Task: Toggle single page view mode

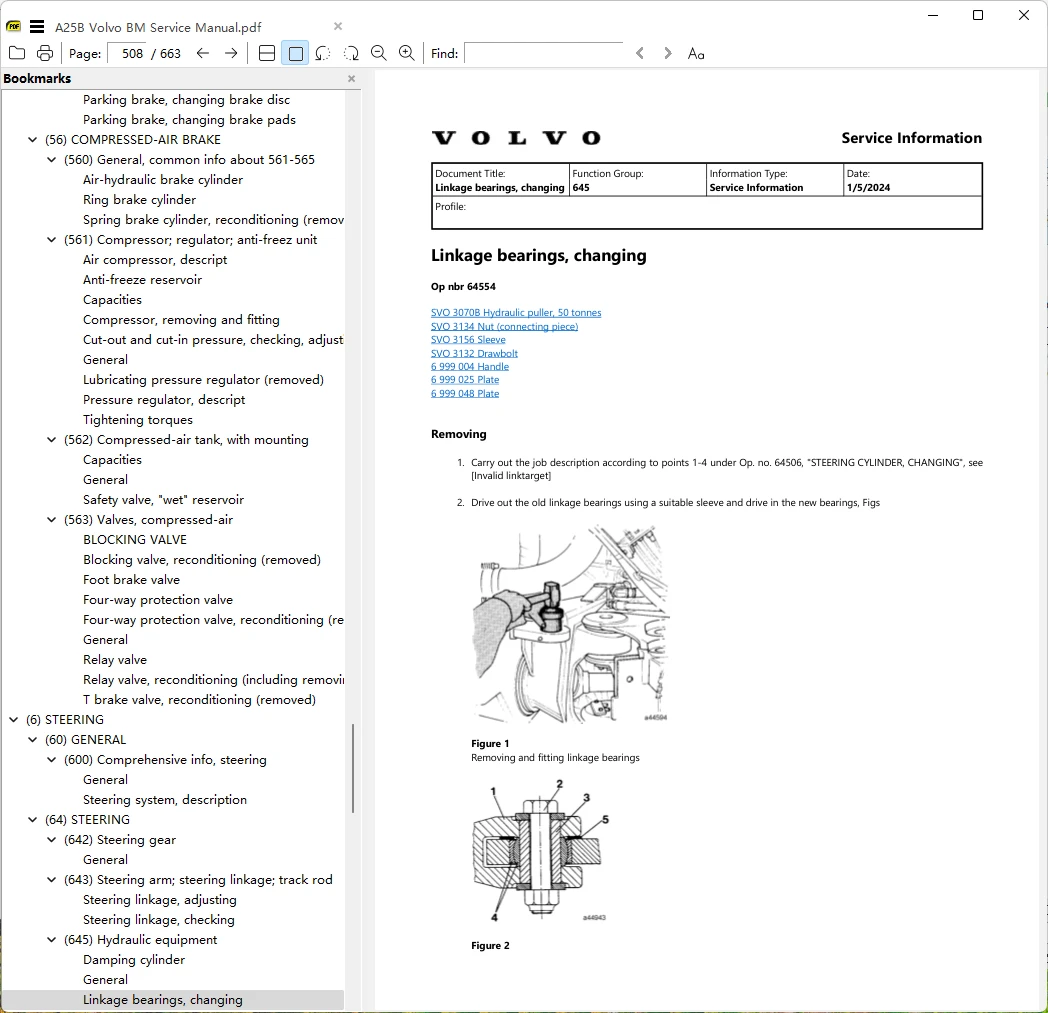Action: (295, 53)
